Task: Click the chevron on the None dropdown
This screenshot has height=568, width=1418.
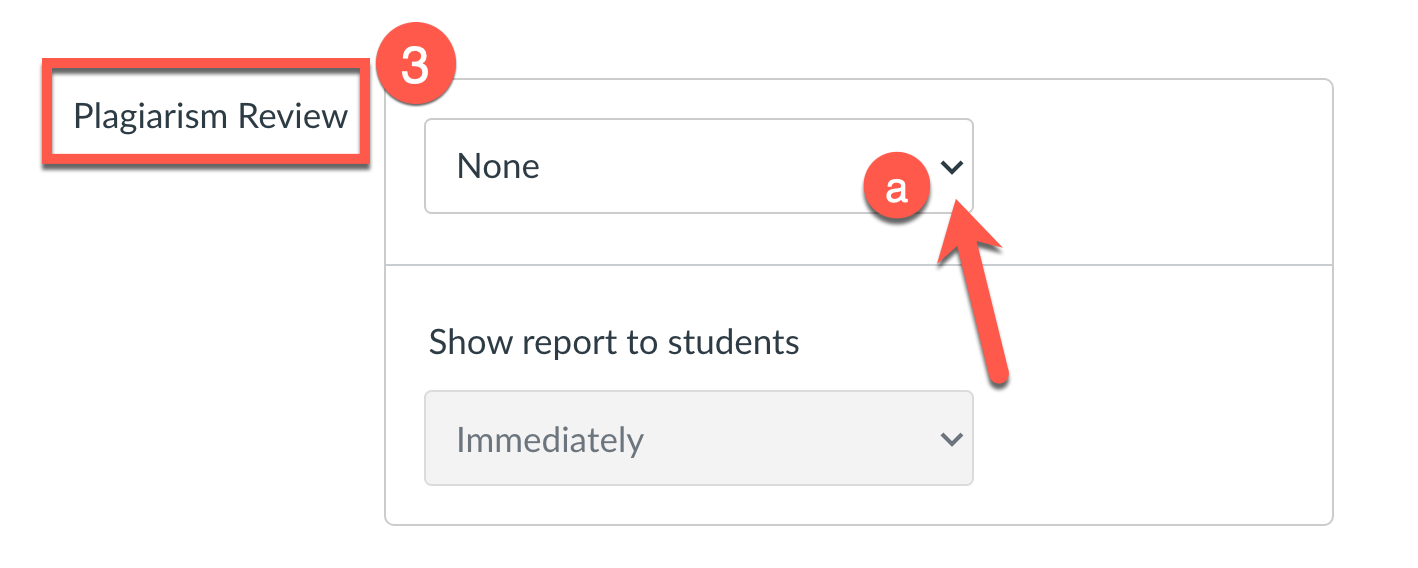Action: 952,167
